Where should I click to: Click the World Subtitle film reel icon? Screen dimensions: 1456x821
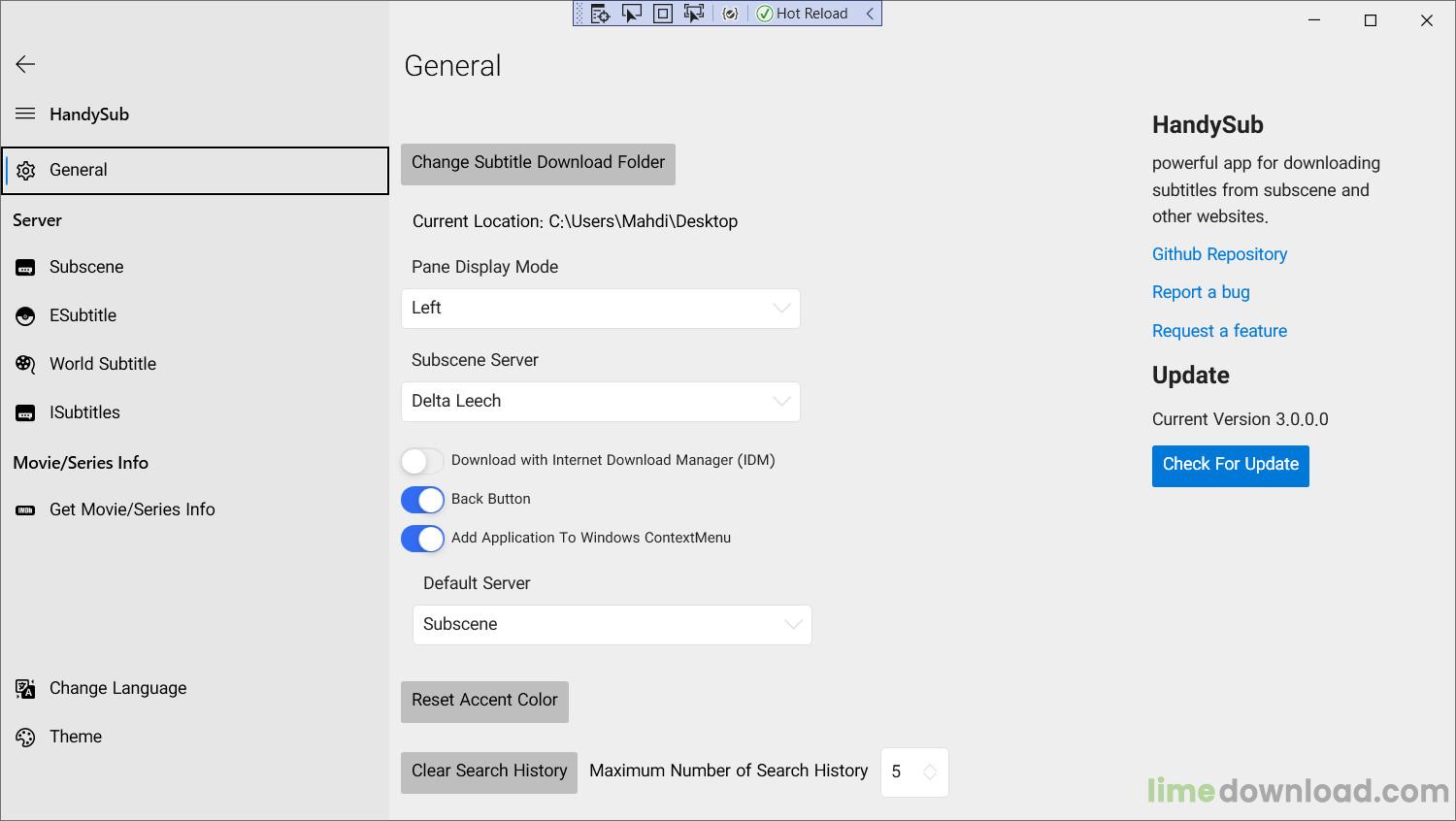[x=26, y=365]
